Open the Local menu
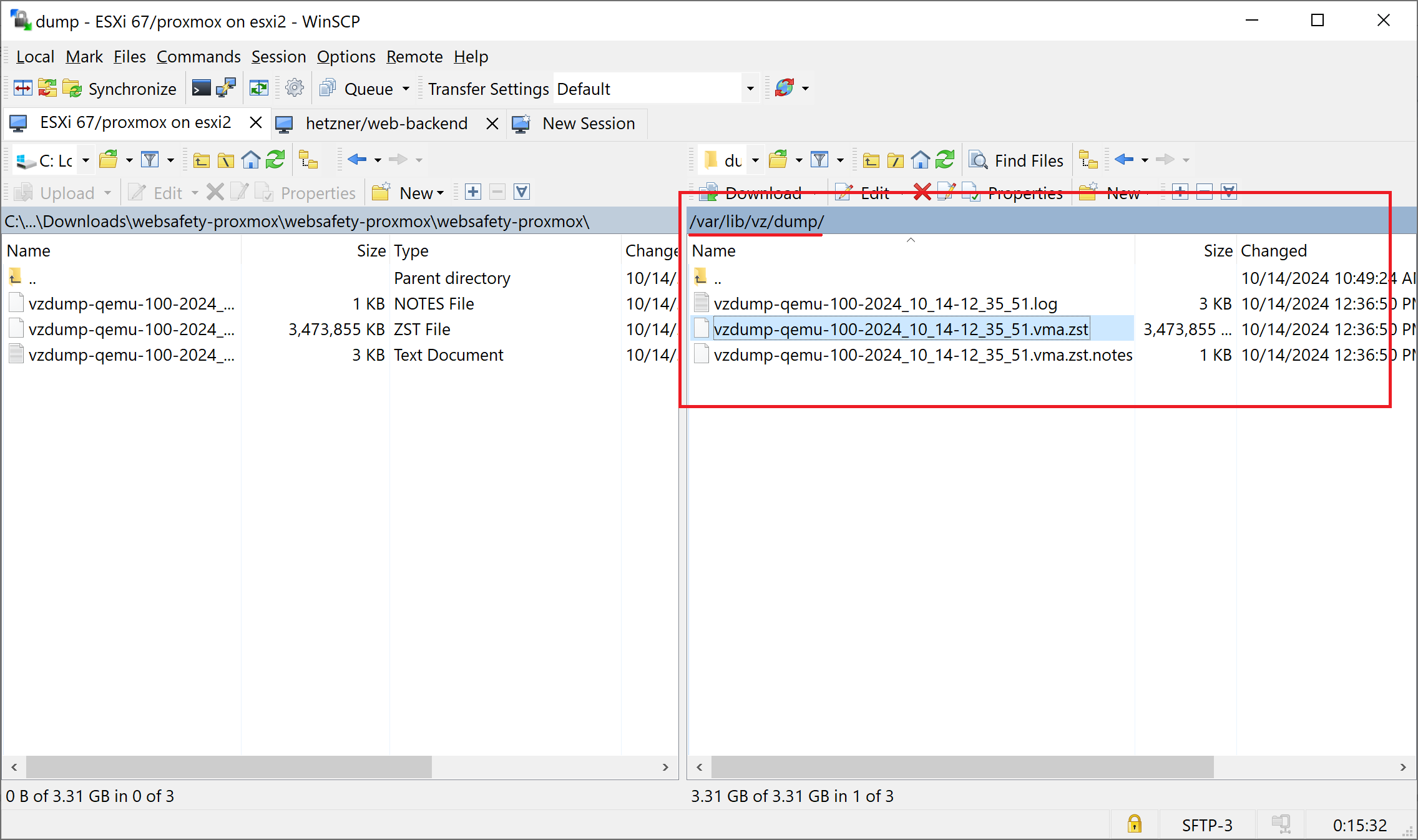Viewport: 1418px width, 840px height. 35,57
